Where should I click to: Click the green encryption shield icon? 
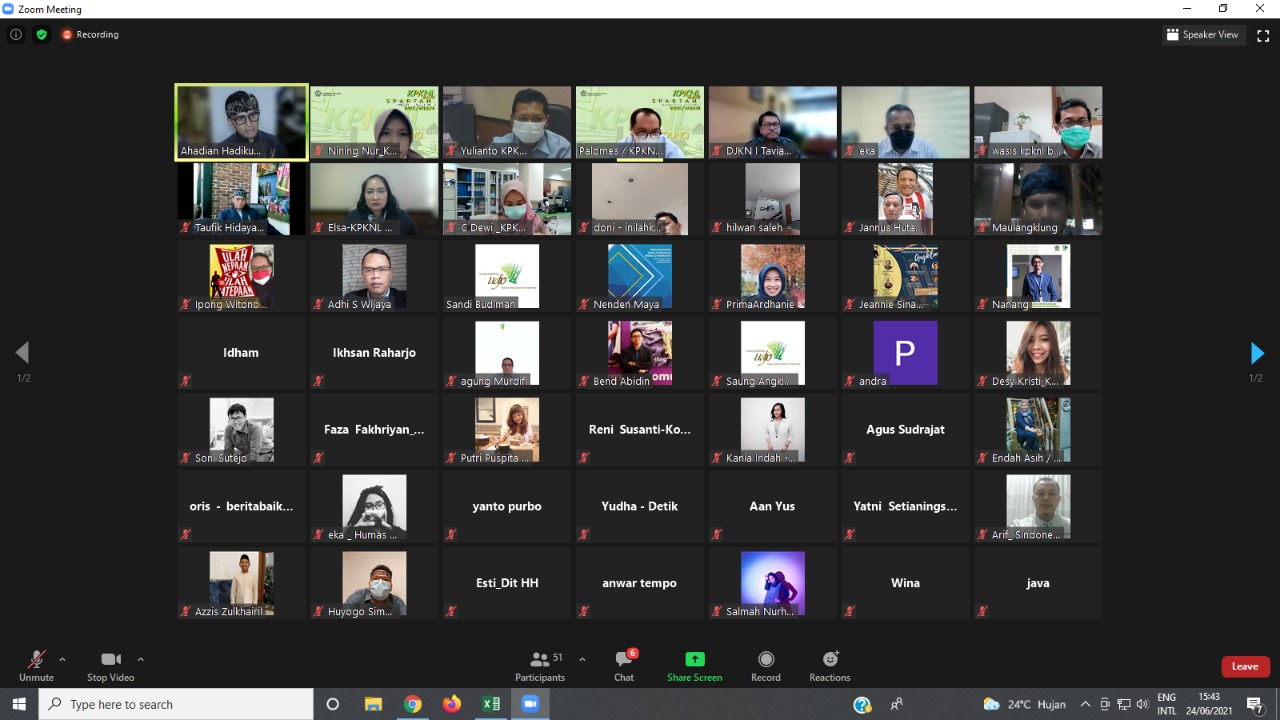41,34
